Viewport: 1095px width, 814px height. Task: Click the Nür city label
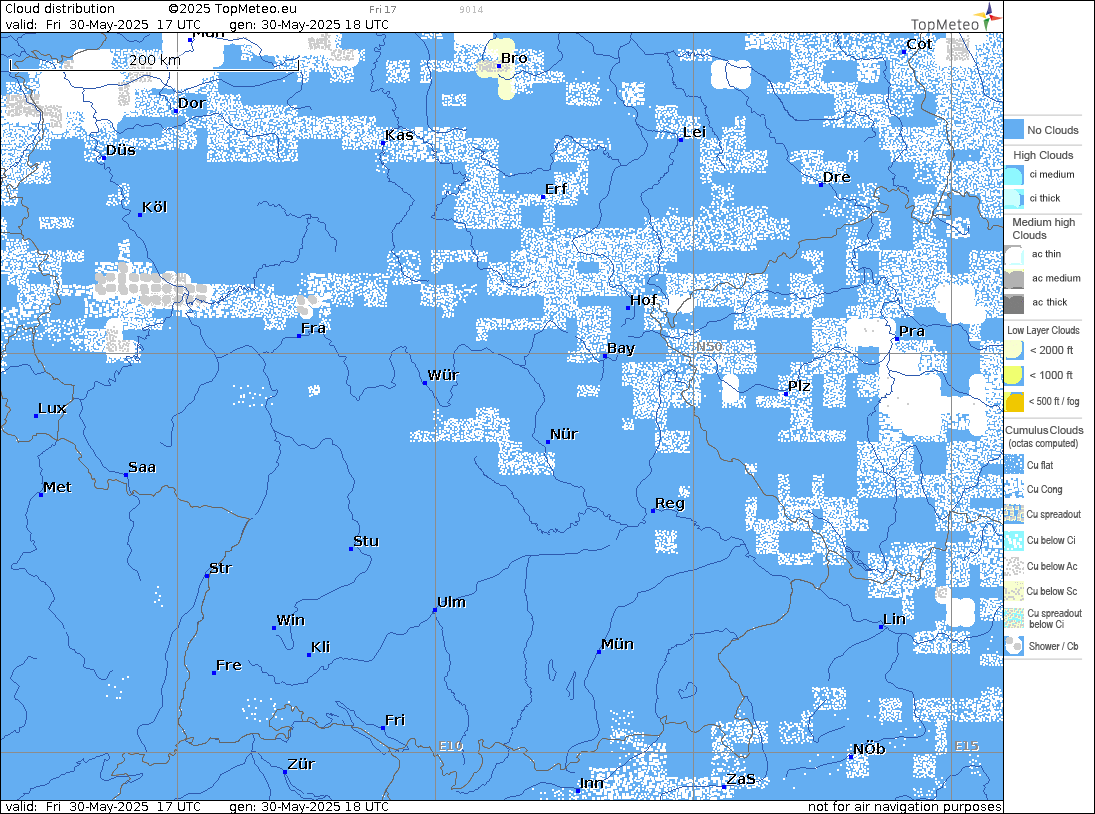[x=564, y=434]
